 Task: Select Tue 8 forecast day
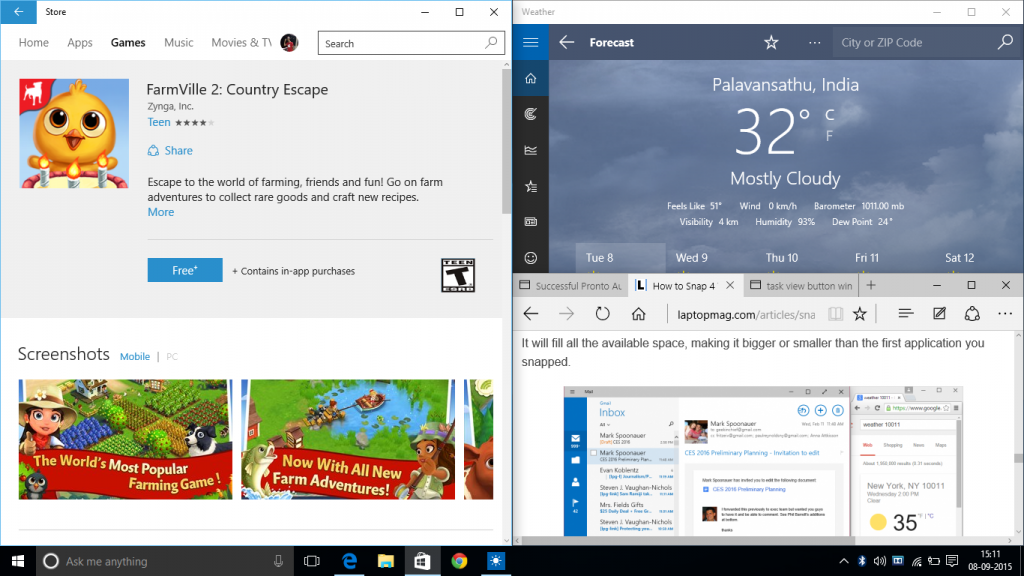click(620, 258)
